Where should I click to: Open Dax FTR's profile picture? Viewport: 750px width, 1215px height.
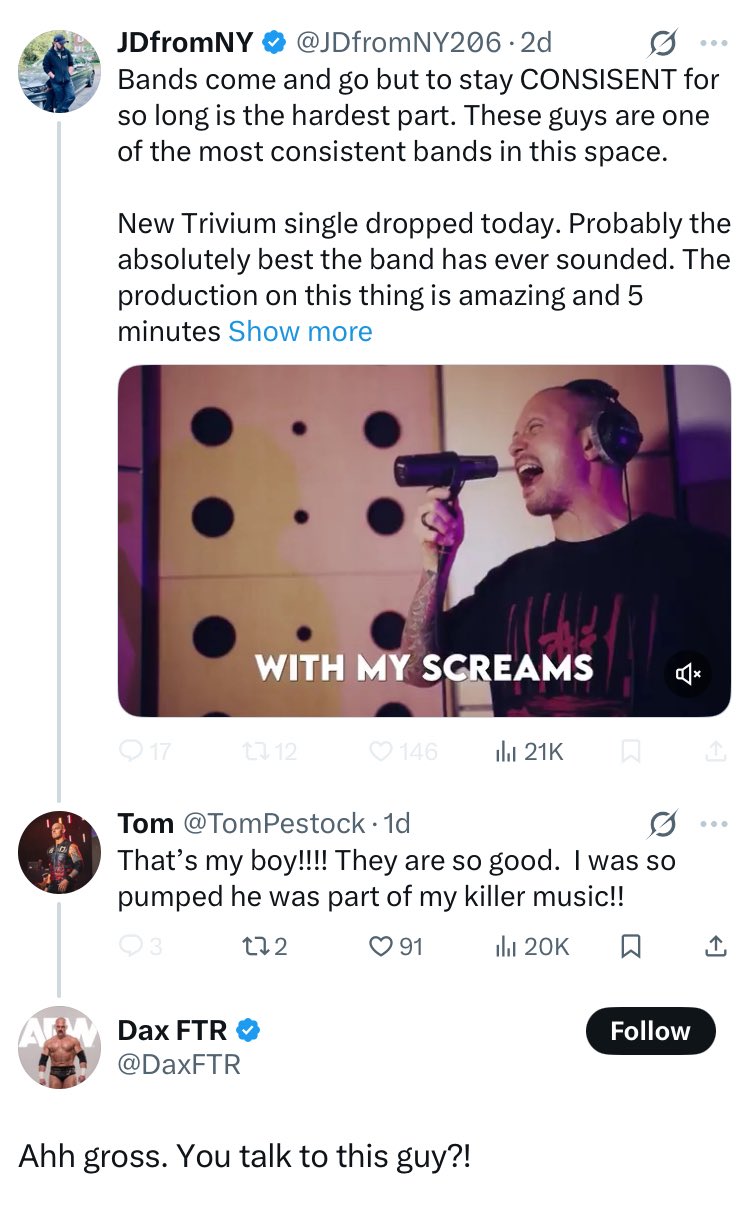coord(59,1046)
